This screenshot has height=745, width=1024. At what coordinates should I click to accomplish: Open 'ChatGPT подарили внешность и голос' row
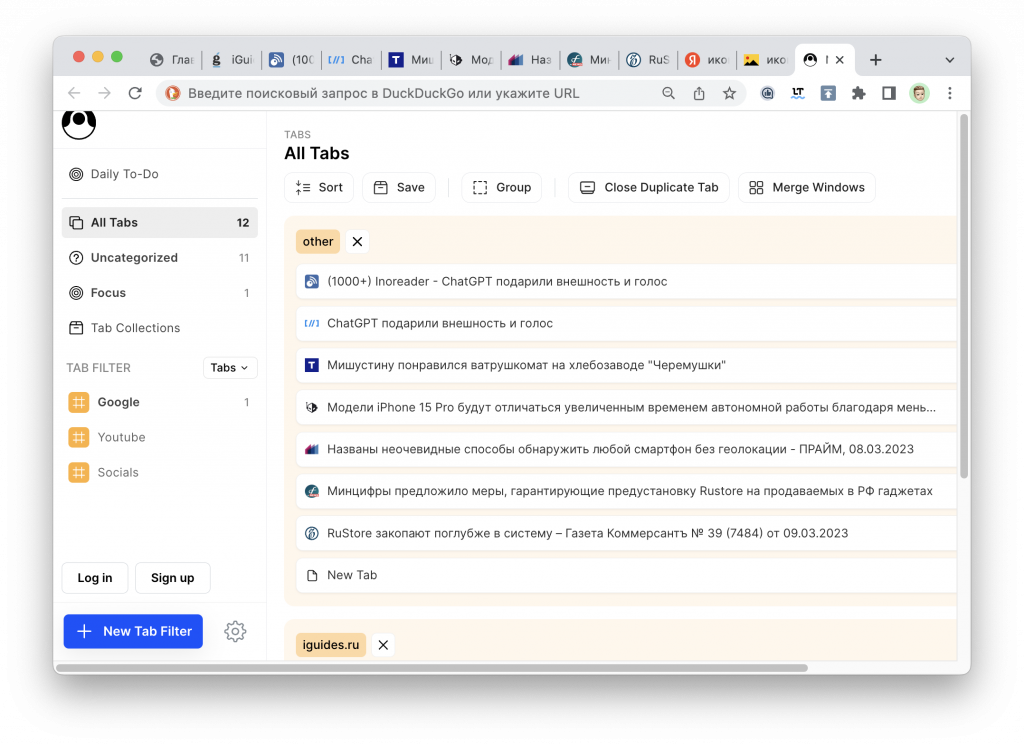coord(627,324)
